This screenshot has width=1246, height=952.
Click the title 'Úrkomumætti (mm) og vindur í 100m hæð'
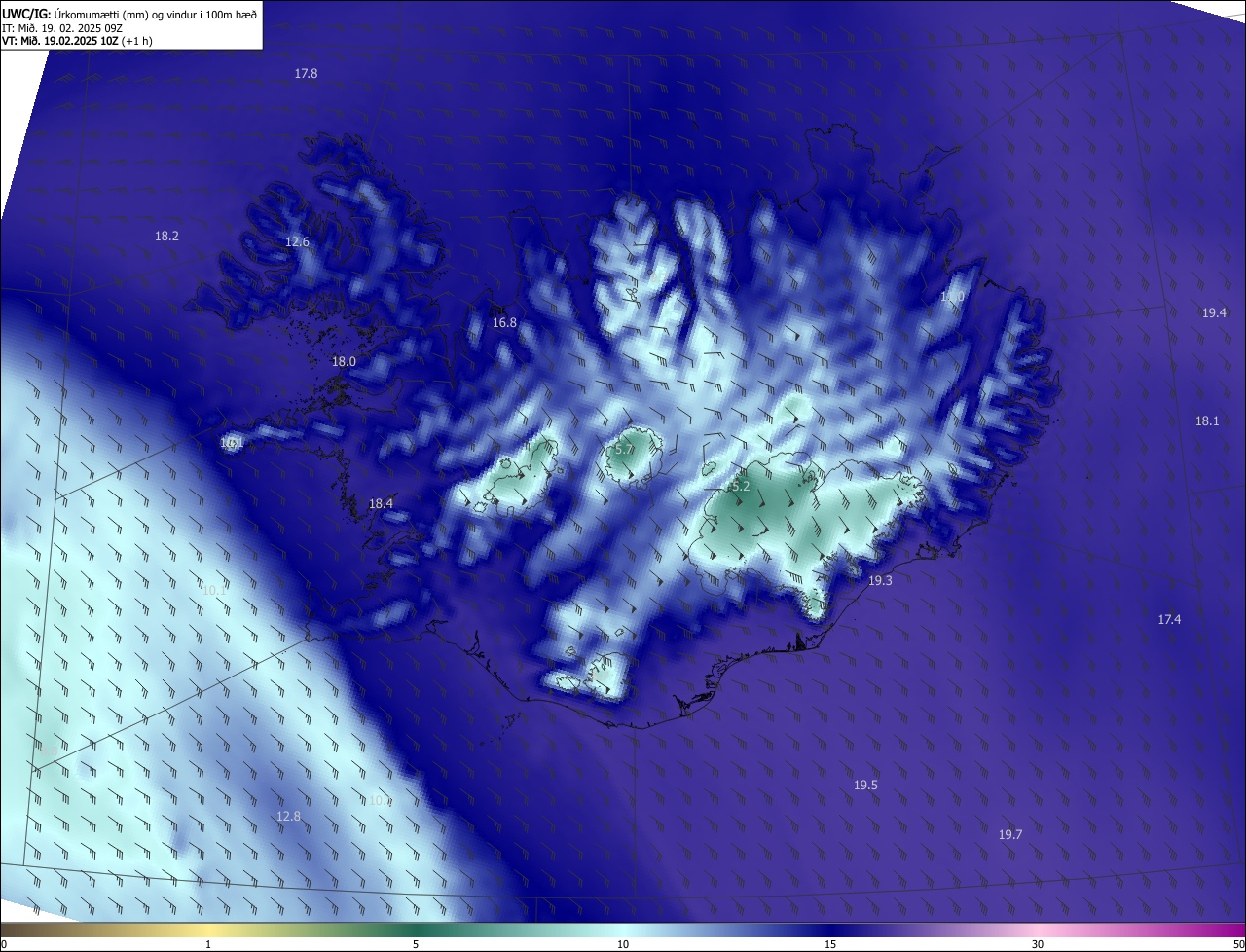click(156, 14)
